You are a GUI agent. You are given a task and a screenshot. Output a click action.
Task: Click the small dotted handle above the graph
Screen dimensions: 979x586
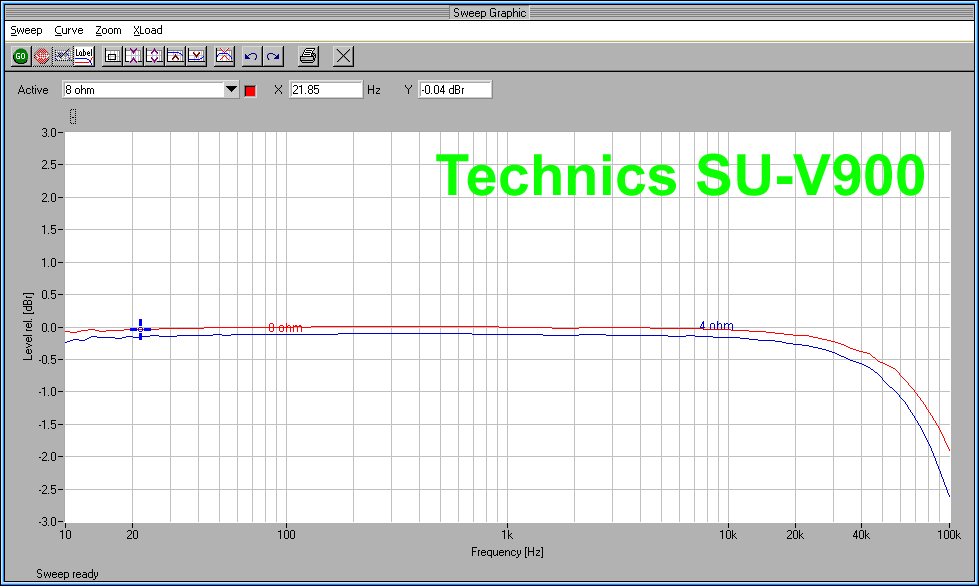pos(73,116)
